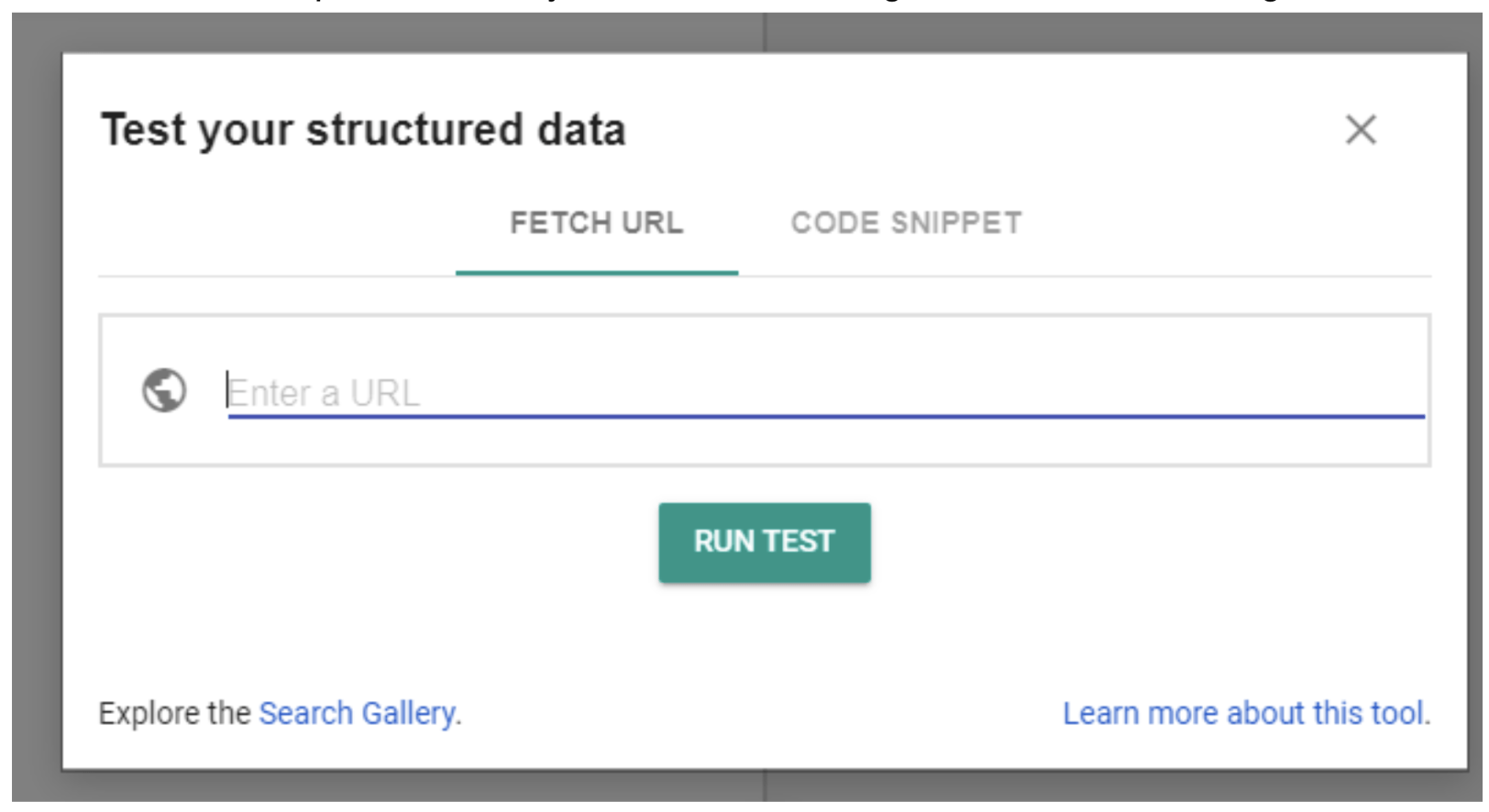
Task: Dismiss the dialog using the X icon
Action: (x=1361, y=130)
